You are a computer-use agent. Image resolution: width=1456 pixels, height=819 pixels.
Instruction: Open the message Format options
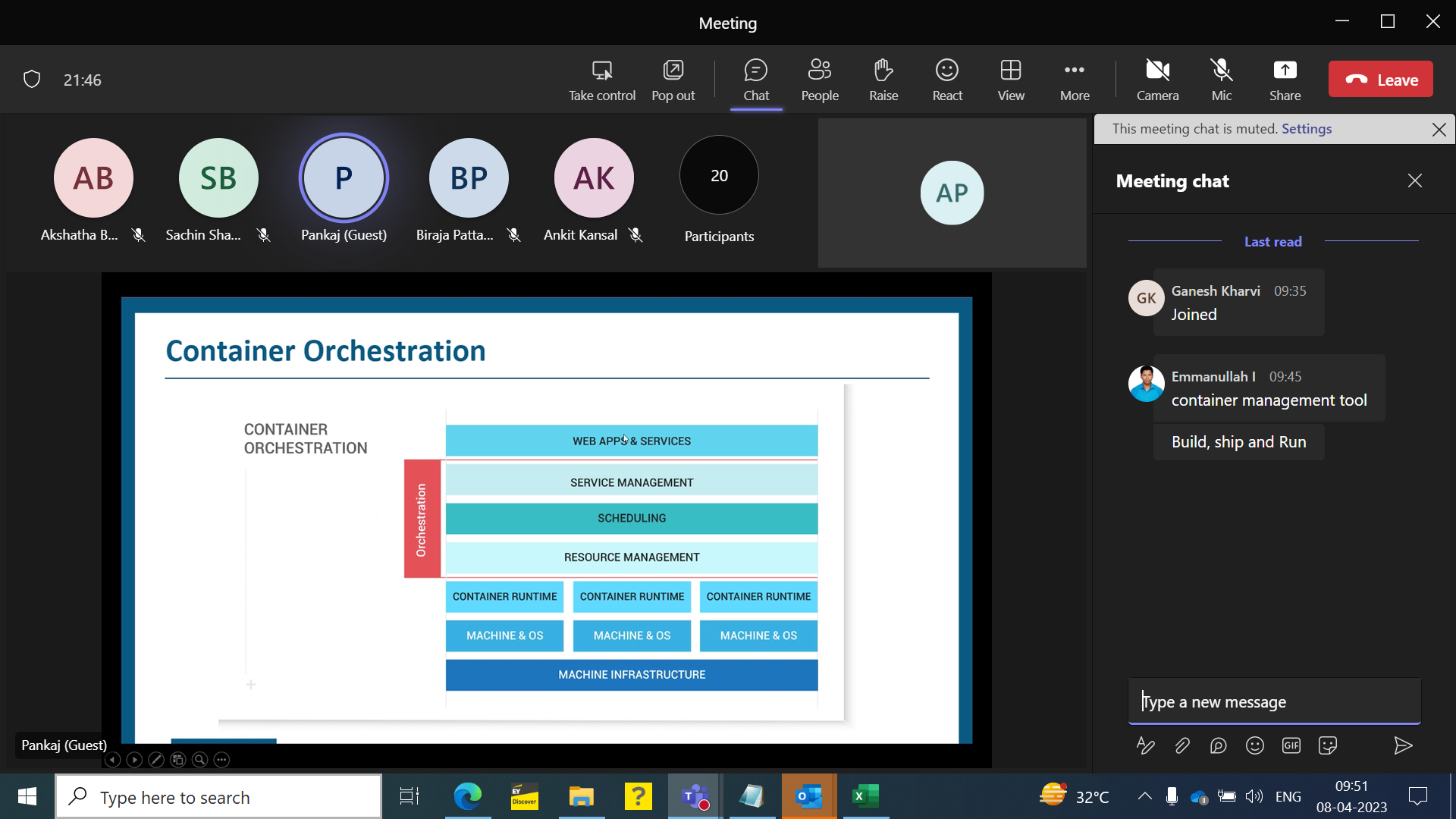(1145, 745)
